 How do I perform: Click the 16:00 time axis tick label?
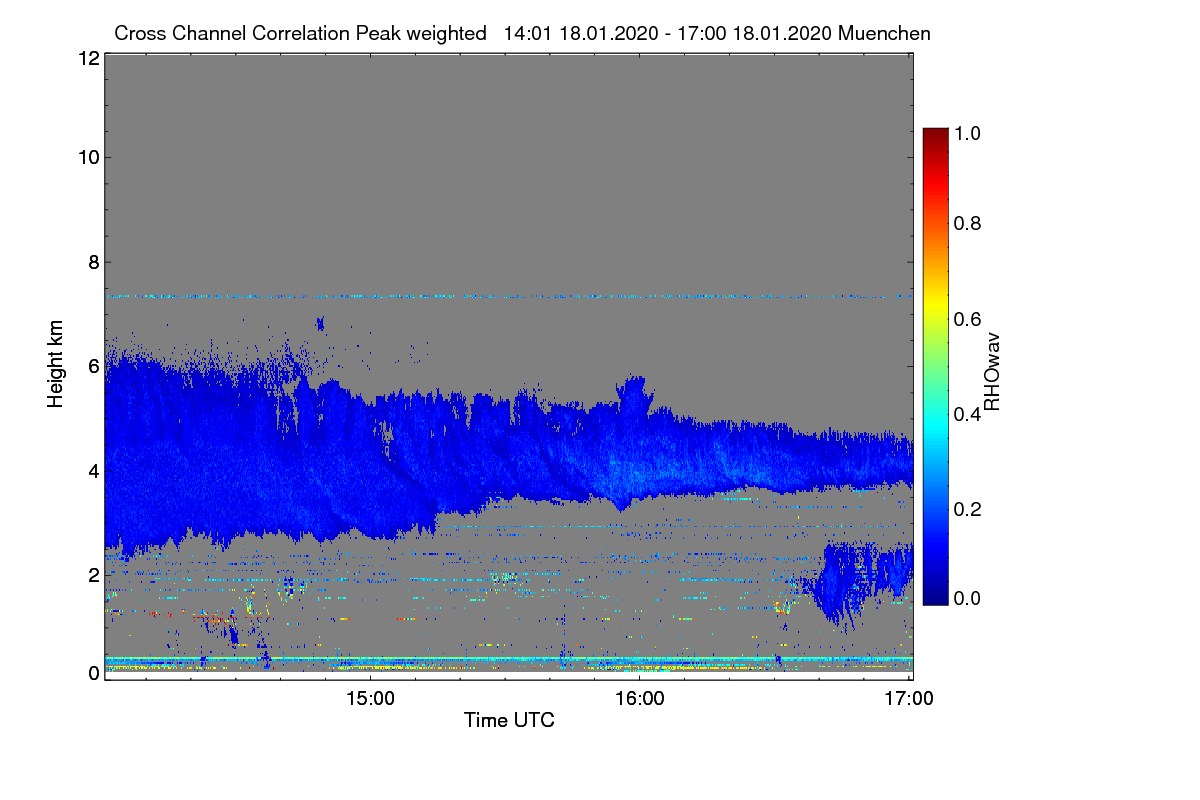click(640, 699)
